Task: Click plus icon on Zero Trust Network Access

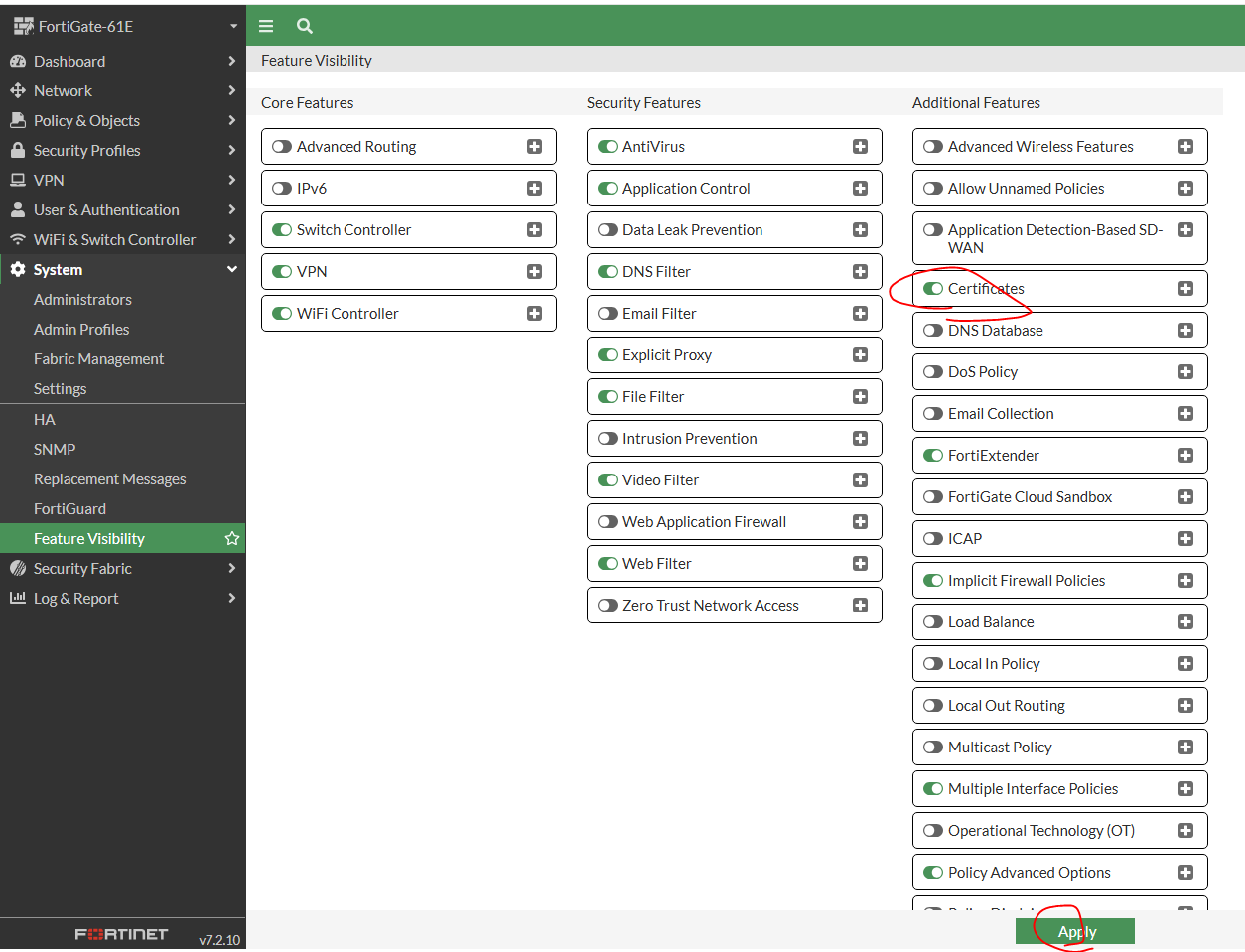Action: pos(860,605)
